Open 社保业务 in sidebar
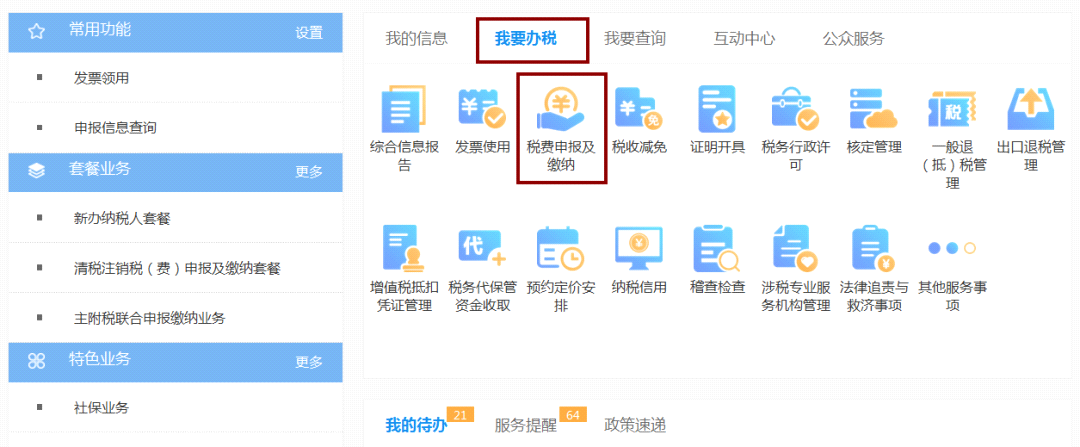This screenshot has height=447, width=1080. click(101, 407)
